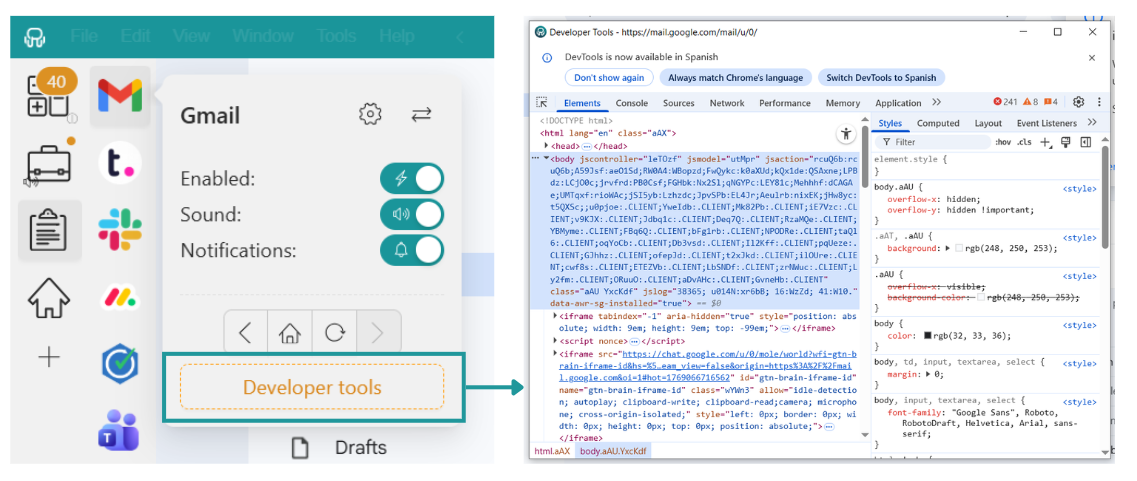Open the View menu
This screenshot has height=481, width=1137.
tap(191, 36)
